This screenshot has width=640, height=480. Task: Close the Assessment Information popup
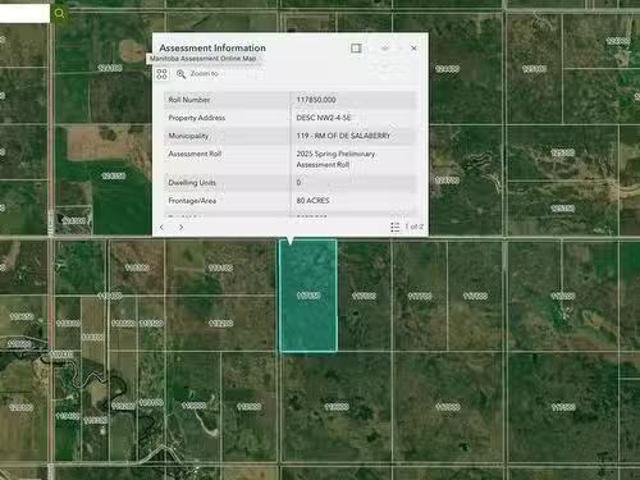[413, 48]
